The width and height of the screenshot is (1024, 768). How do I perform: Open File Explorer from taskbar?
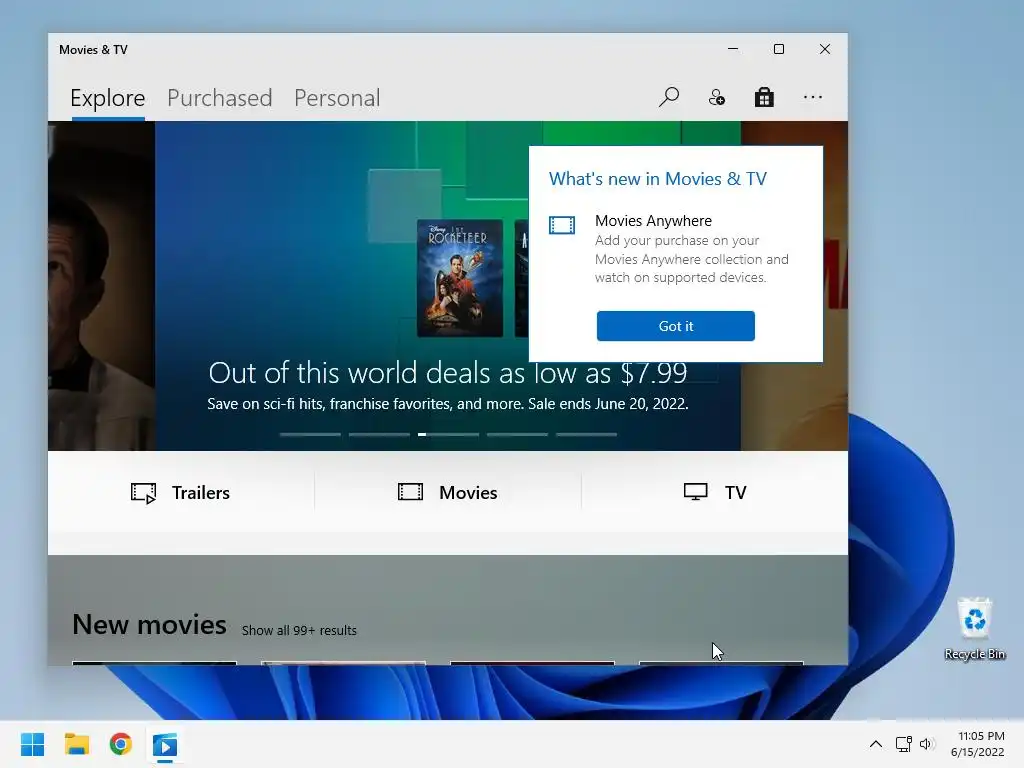tap(76, 744)
